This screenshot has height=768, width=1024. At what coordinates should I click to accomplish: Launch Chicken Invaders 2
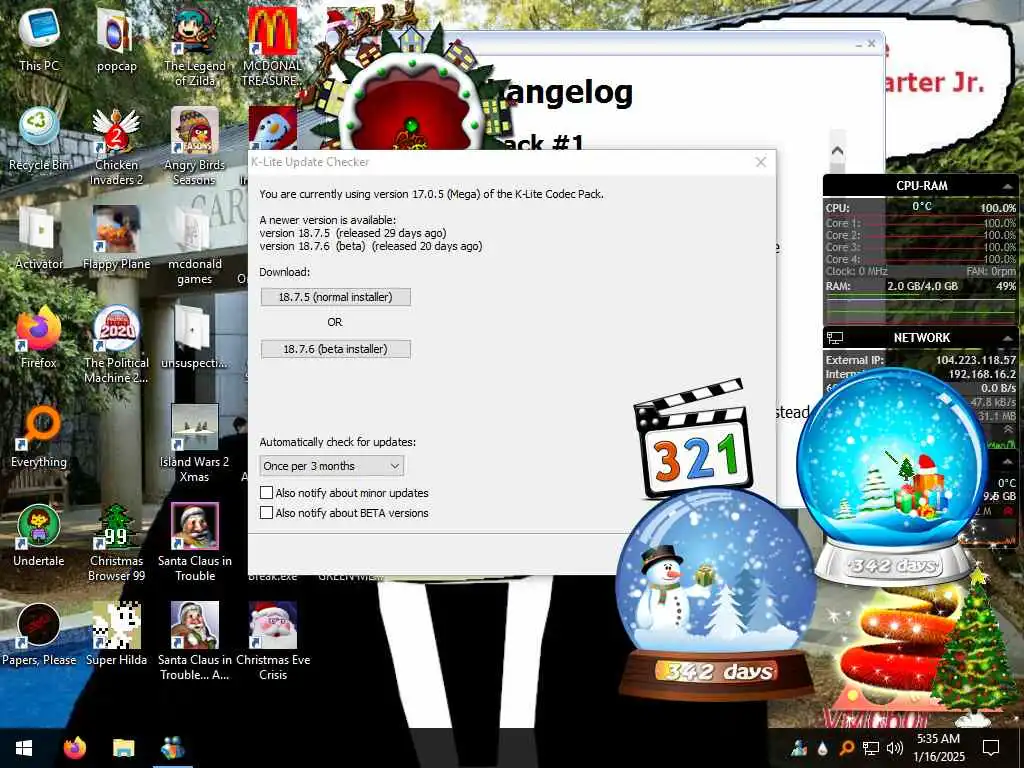[x=116, y=146]
